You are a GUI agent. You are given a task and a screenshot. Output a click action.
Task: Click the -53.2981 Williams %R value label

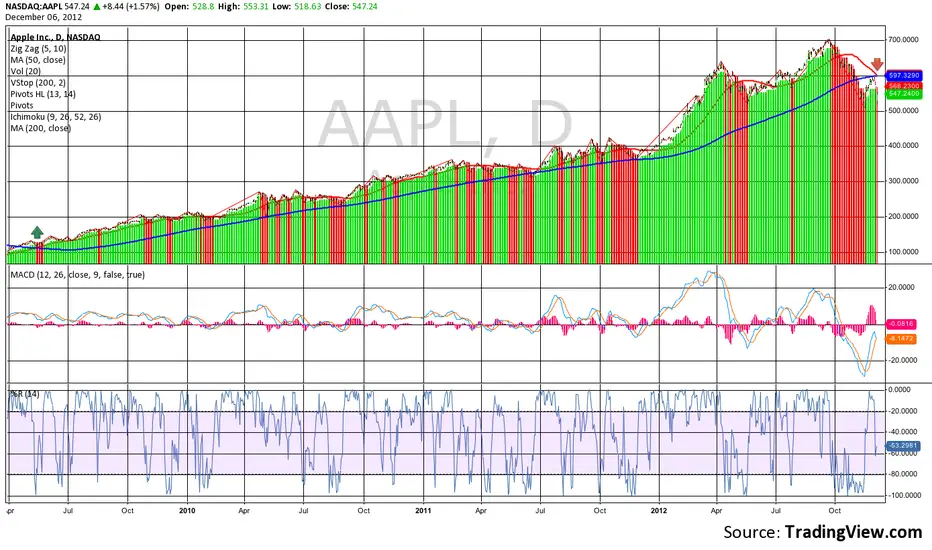[x=903, y=445]
